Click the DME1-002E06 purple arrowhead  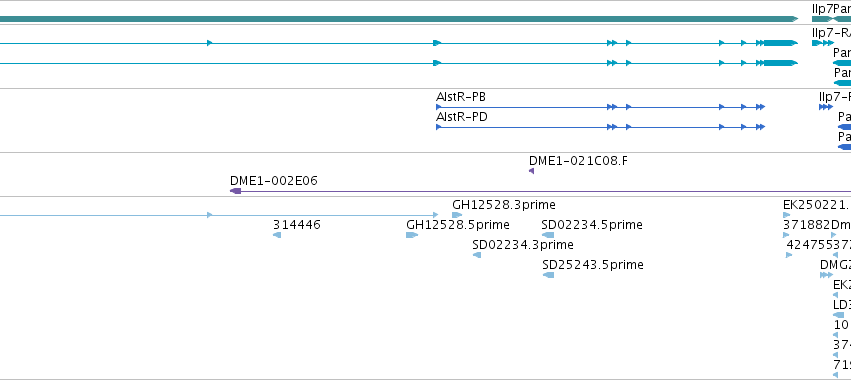click(x=236, y=191)
